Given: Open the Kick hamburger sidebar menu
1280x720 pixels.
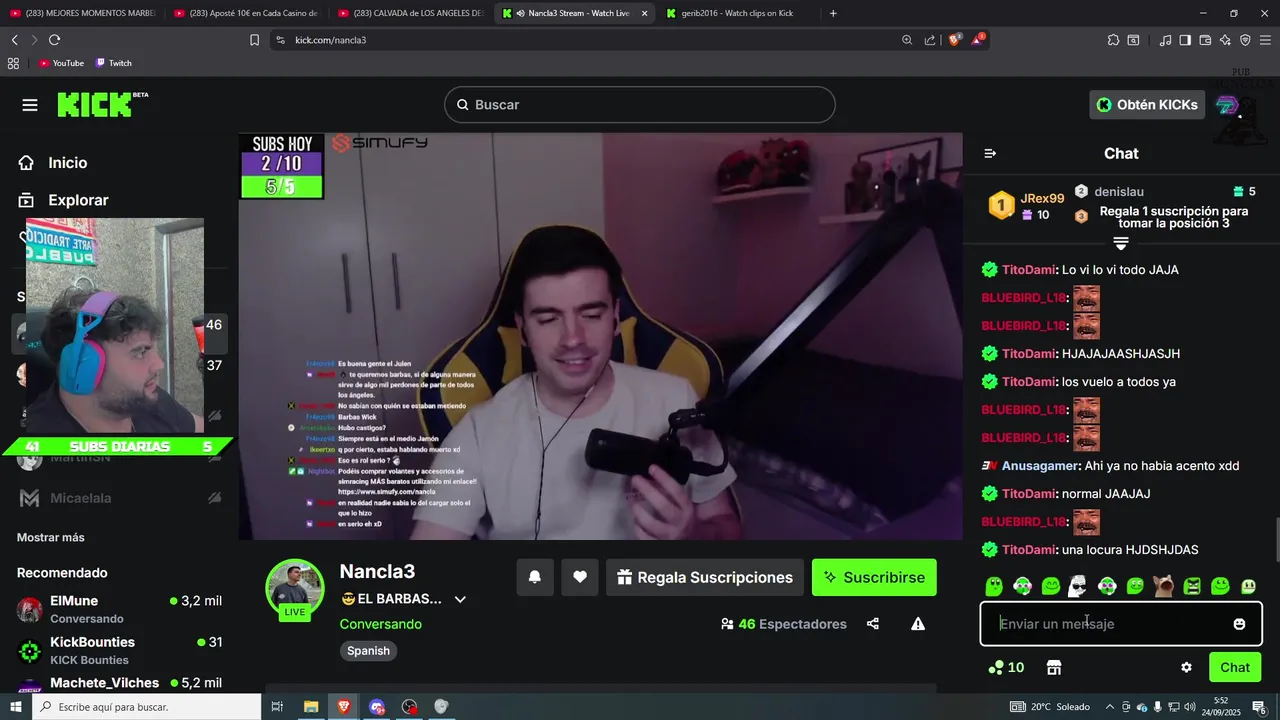Looking at the screenshot, I should coord(30,105).
